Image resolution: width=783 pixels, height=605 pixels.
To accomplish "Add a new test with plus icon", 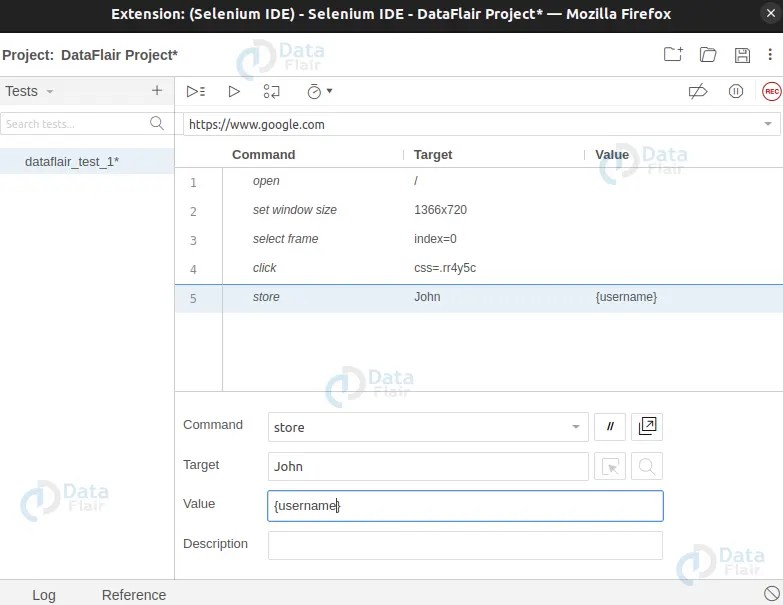I will tap(157, 90).
